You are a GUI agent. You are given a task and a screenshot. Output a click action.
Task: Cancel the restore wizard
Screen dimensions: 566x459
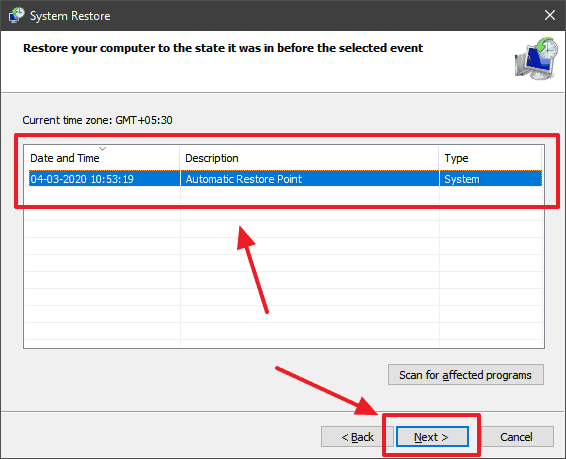(x=516, y=437)
